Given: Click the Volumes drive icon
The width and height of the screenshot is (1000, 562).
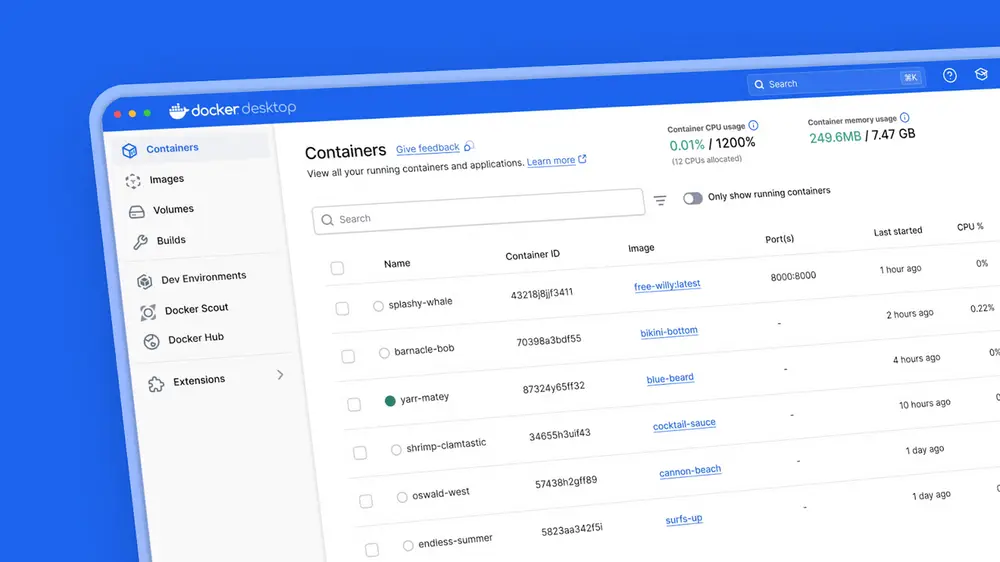Looking at the screenshot, I should 136,212.
